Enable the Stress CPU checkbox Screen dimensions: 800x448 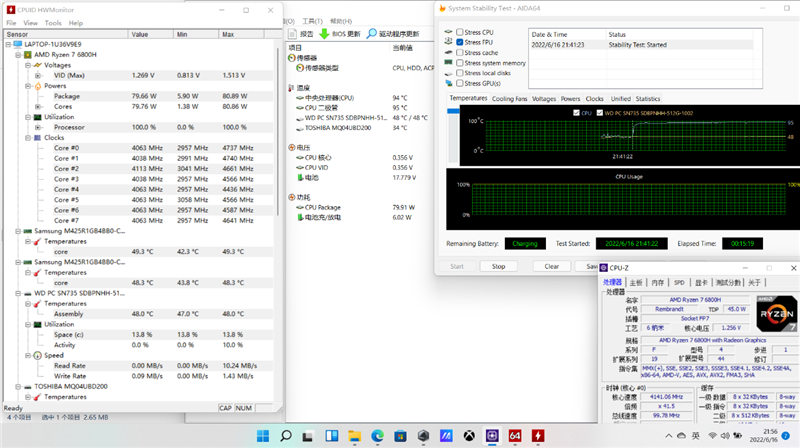(x=460, y=32)
